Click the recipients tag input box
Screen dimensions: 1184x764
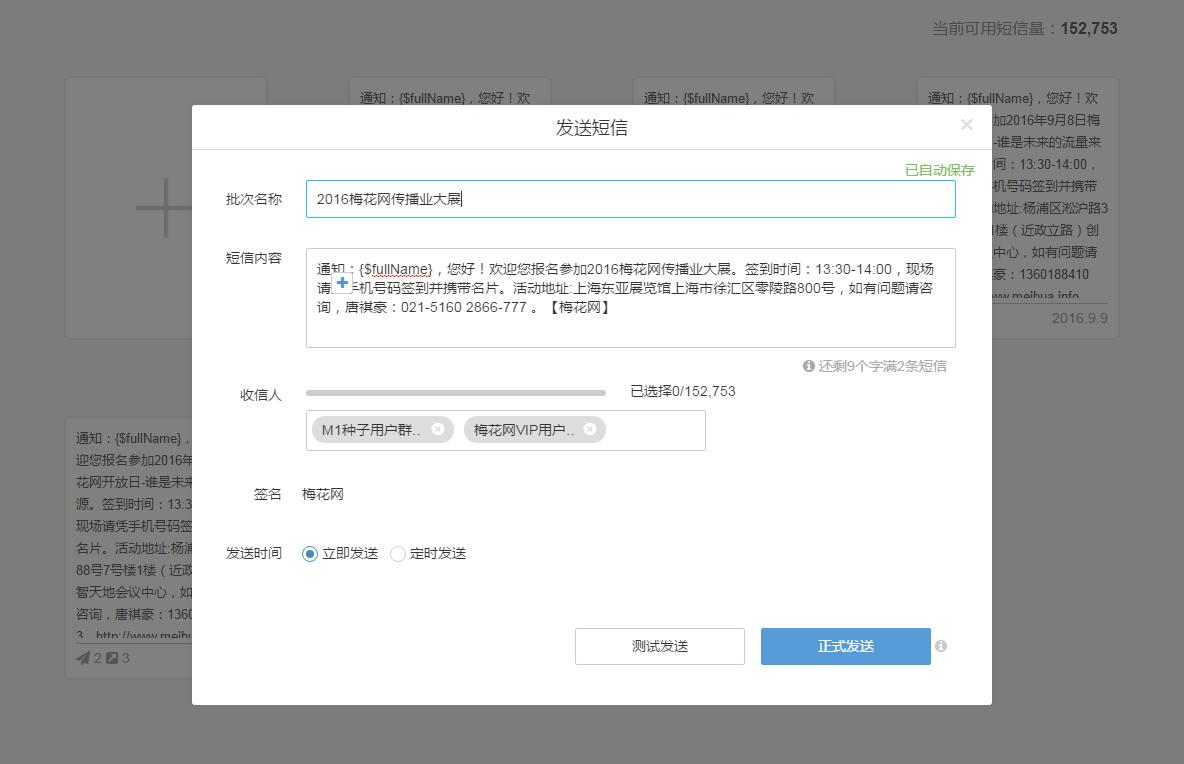pos(505,430)
